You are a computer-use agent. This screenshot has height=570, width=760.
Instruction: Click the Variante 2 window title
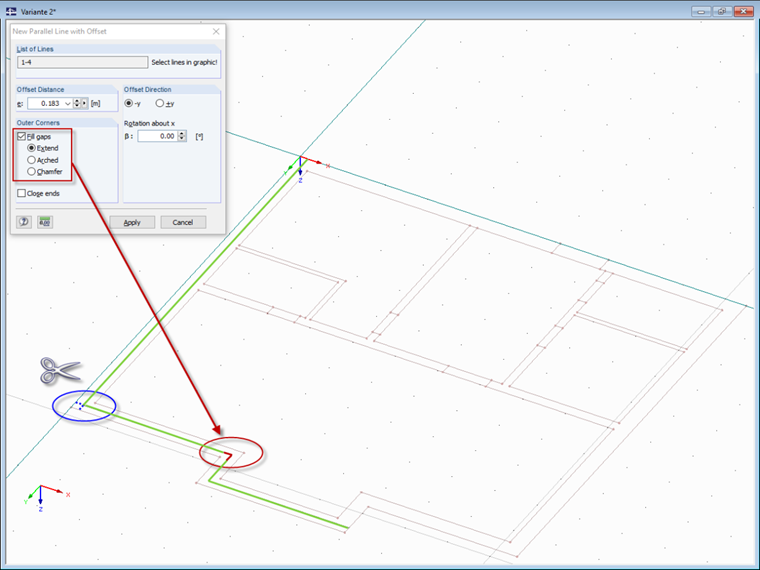(38, 12)
